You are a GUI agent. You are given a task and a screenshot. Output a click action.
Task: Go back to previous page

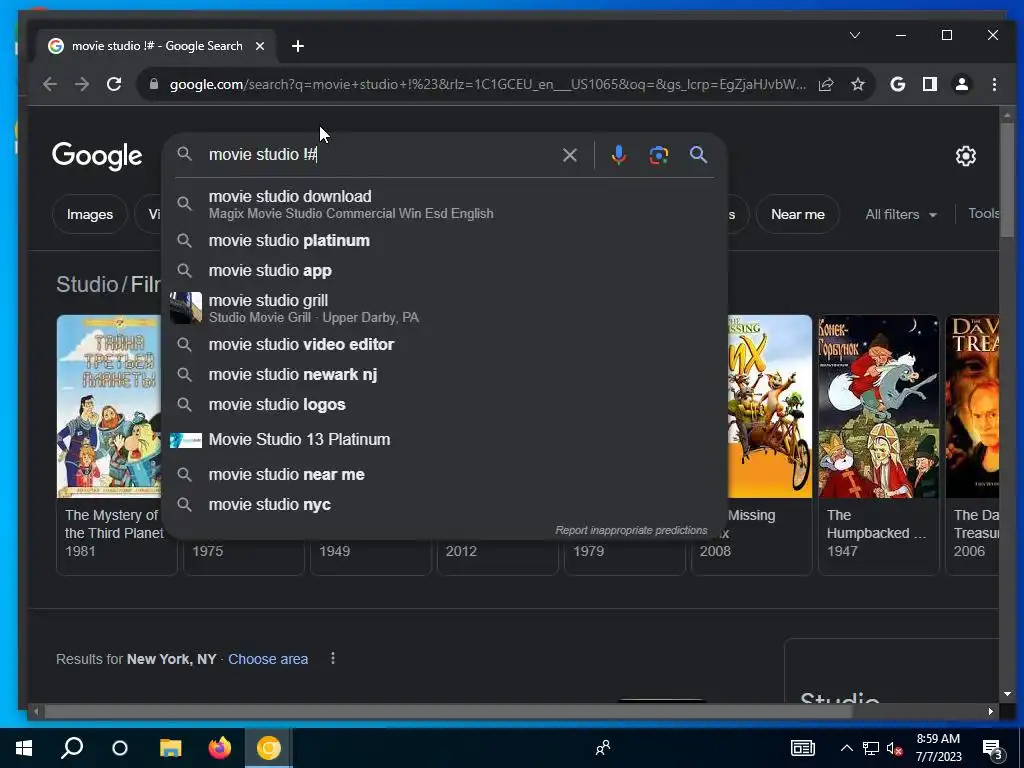[x=50, y=84]
